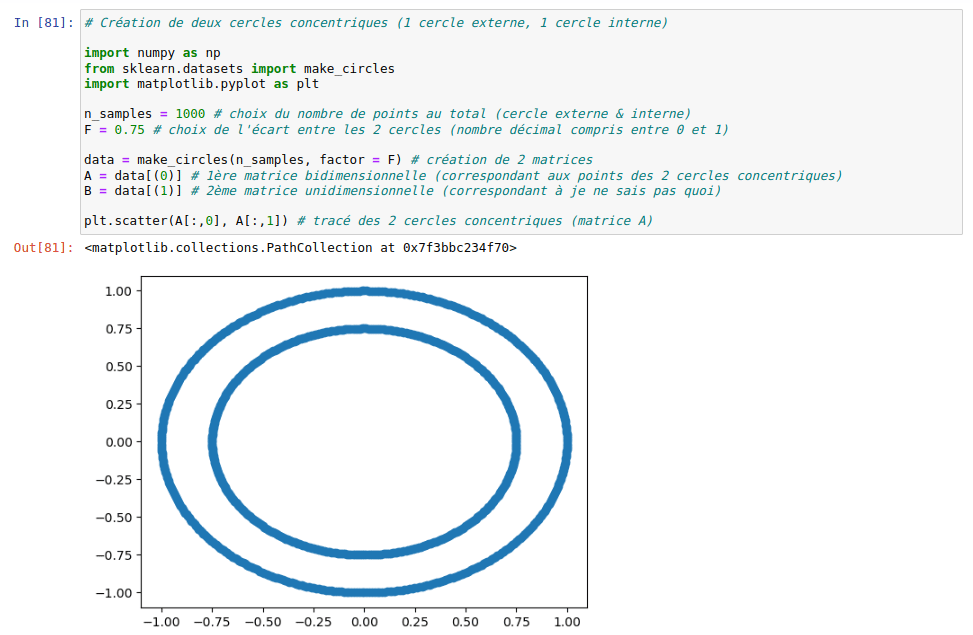Image resolution: width=973 pixels, height=635 pixels.
Task: Click the −1.00 y-axis tick label
Action: (114, 593)
